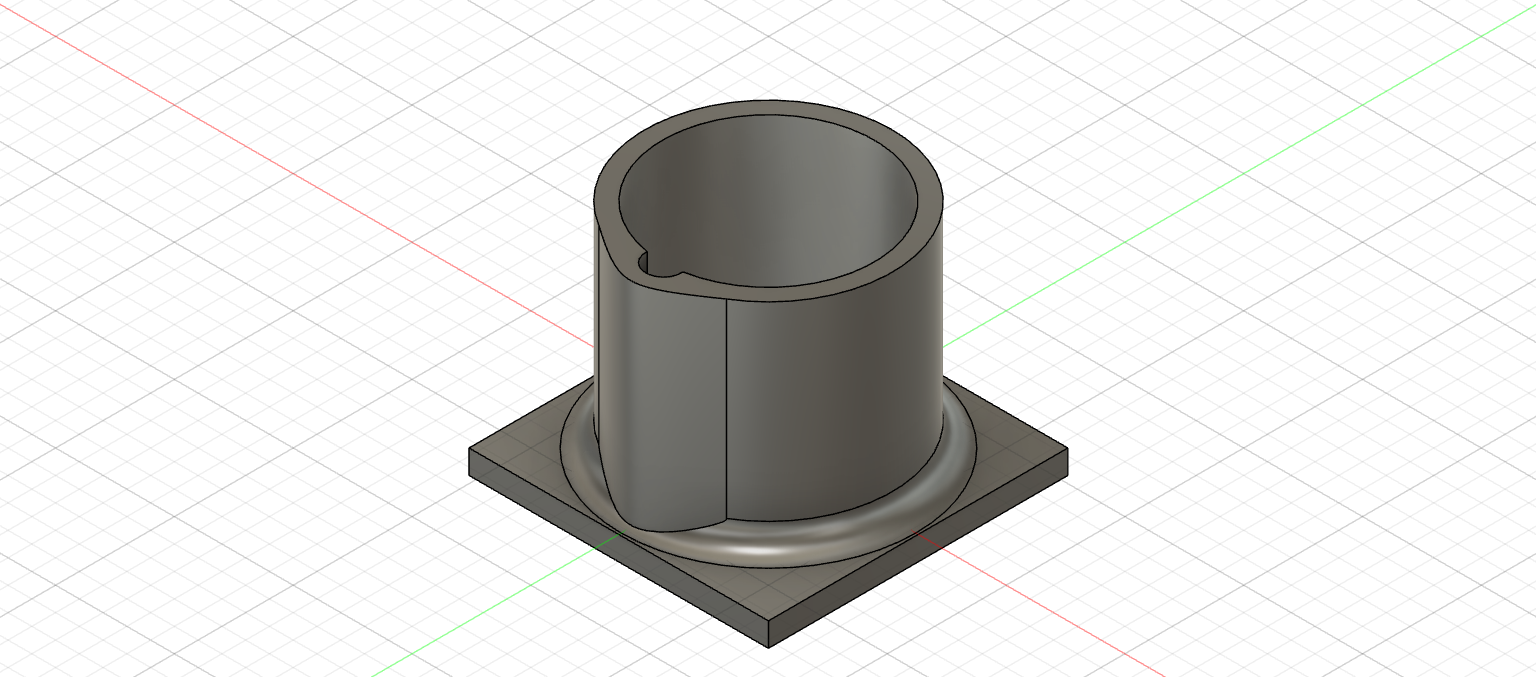Click the rightmost corner of the base plate
Screen dimensions: 1536x677
pyautogui.click(x=1066, y=451)
